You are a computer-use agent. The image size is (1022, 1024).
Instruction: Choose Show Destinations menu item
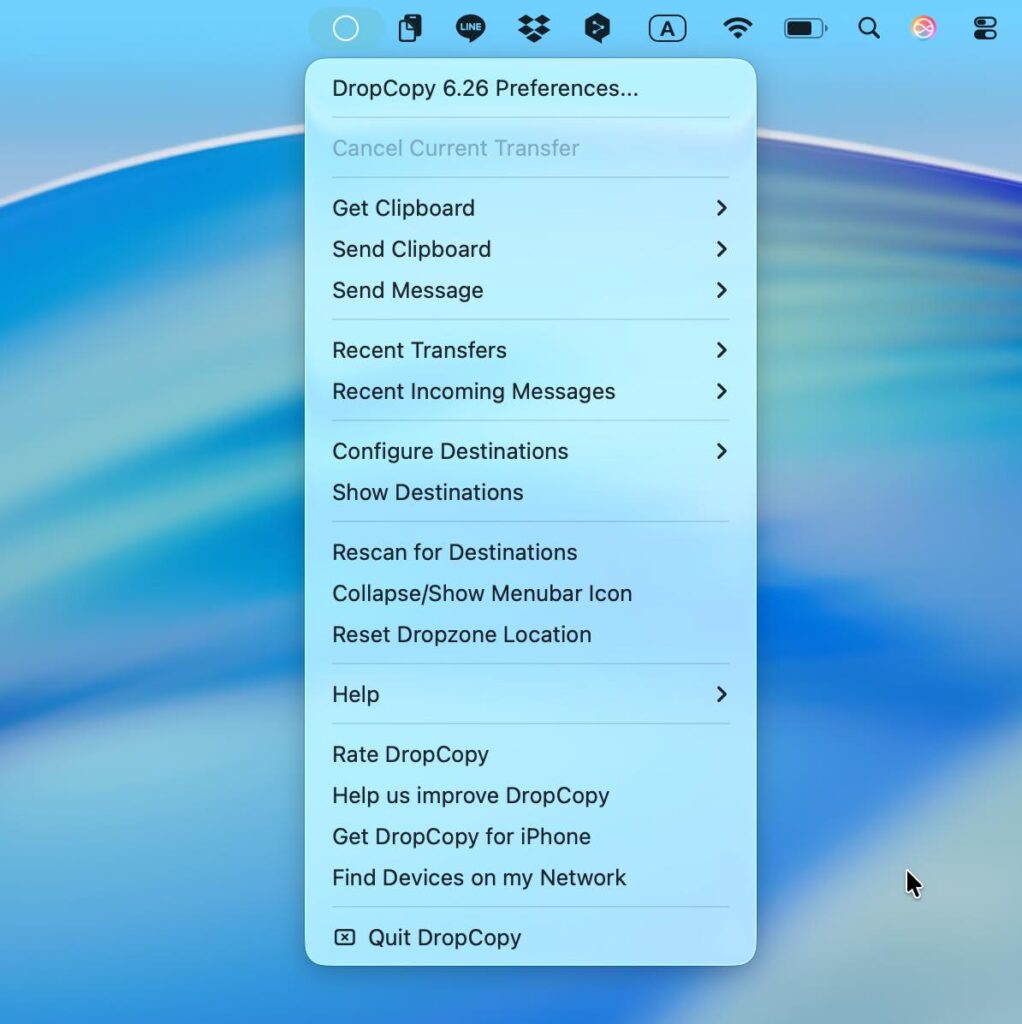click(x=428, y=492)
